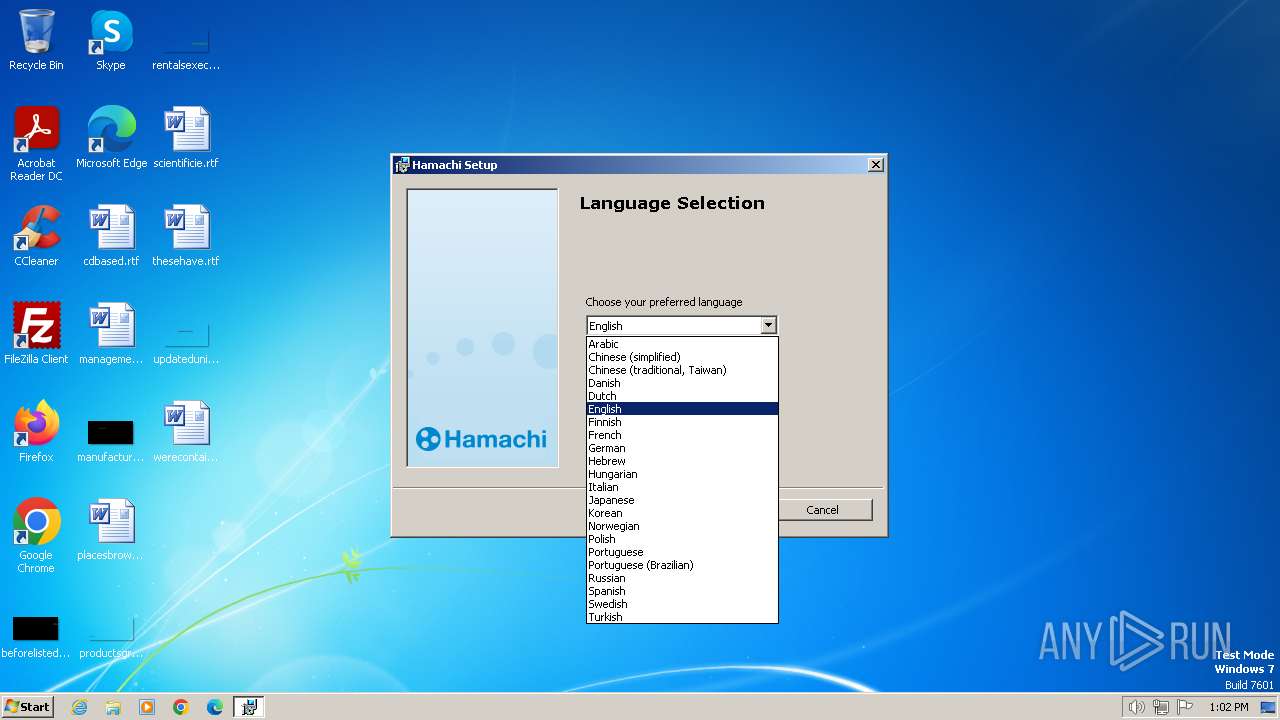This screenshot has width=1280, height=720.
Task: Pick Italian in the language list
Action: tap(682, 487)
